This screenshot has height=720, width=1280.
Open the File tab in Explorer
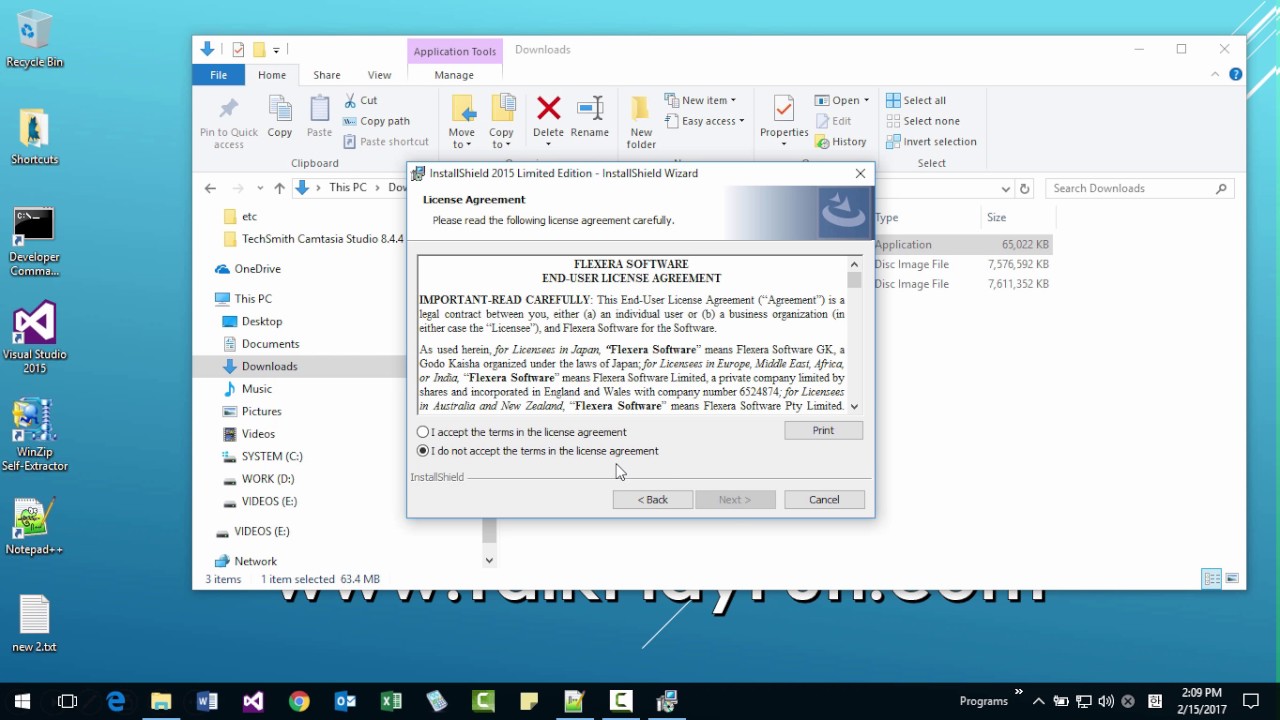218,75
